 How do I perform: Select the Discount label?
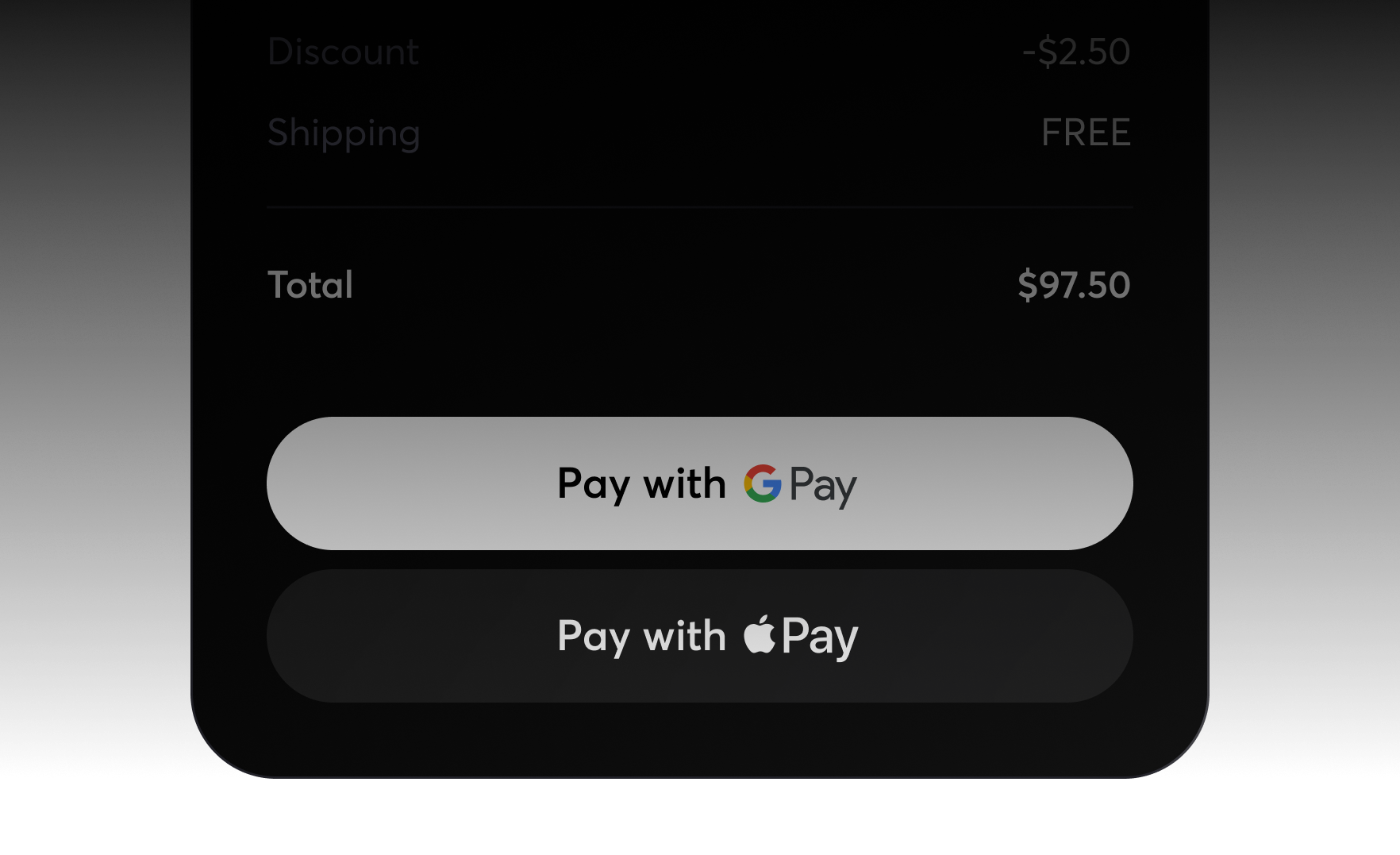tap(343, 52)
